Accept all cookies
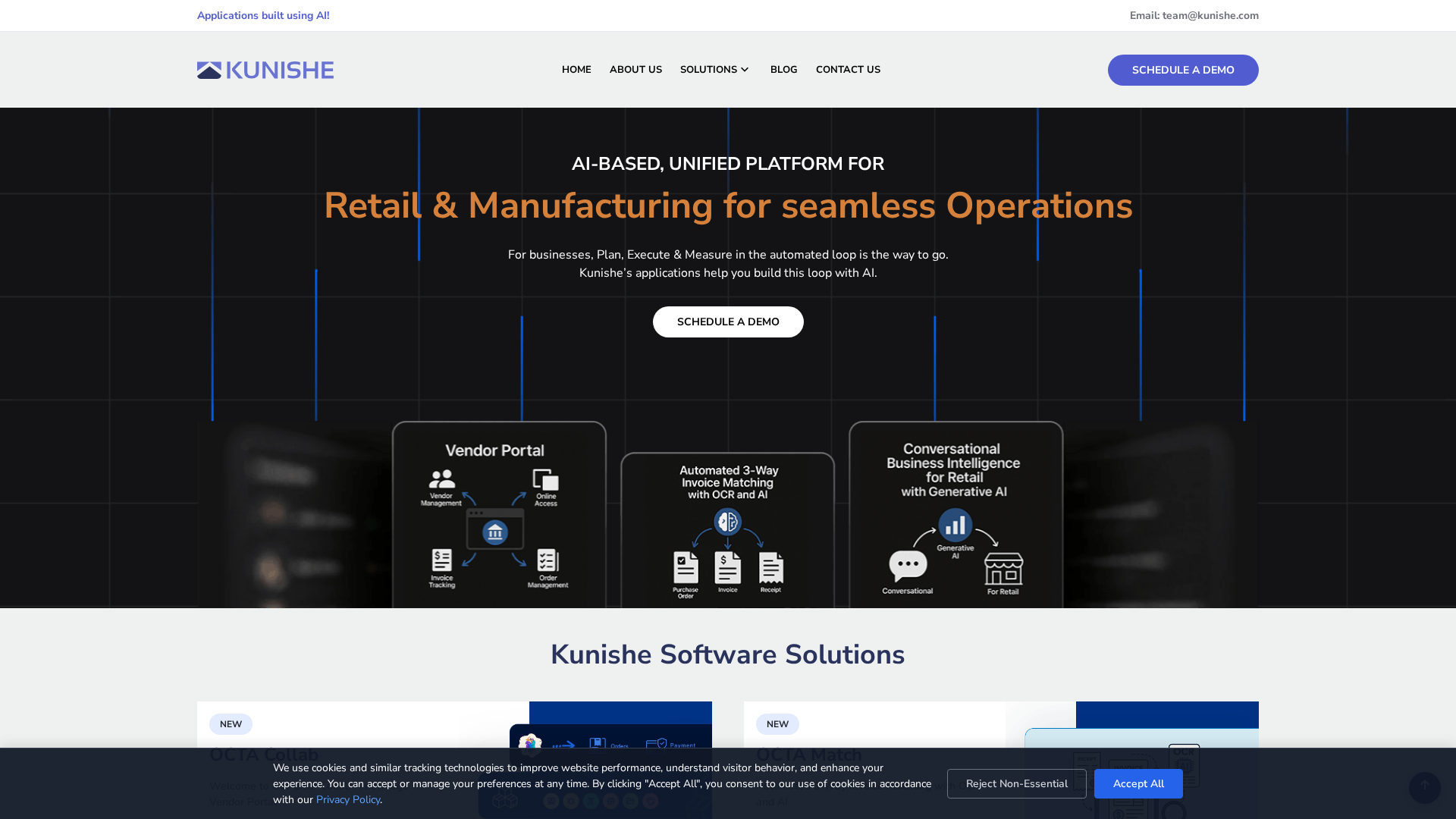Screen dimensions: 1456x819 click(x=1138, y=783)
